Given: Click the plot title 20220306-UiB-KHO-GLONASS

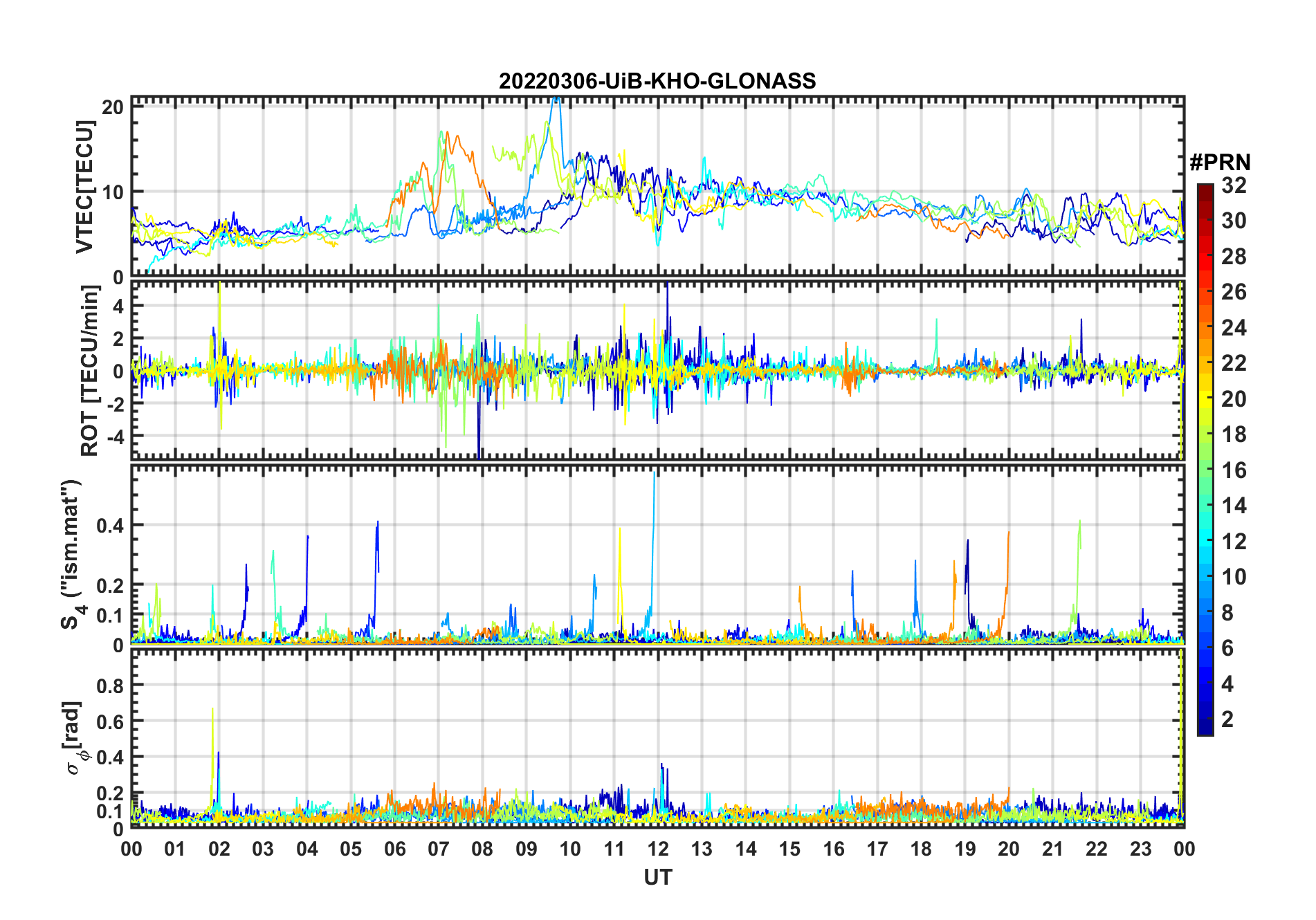Looking at the screenshot, I should pos(657,82).
